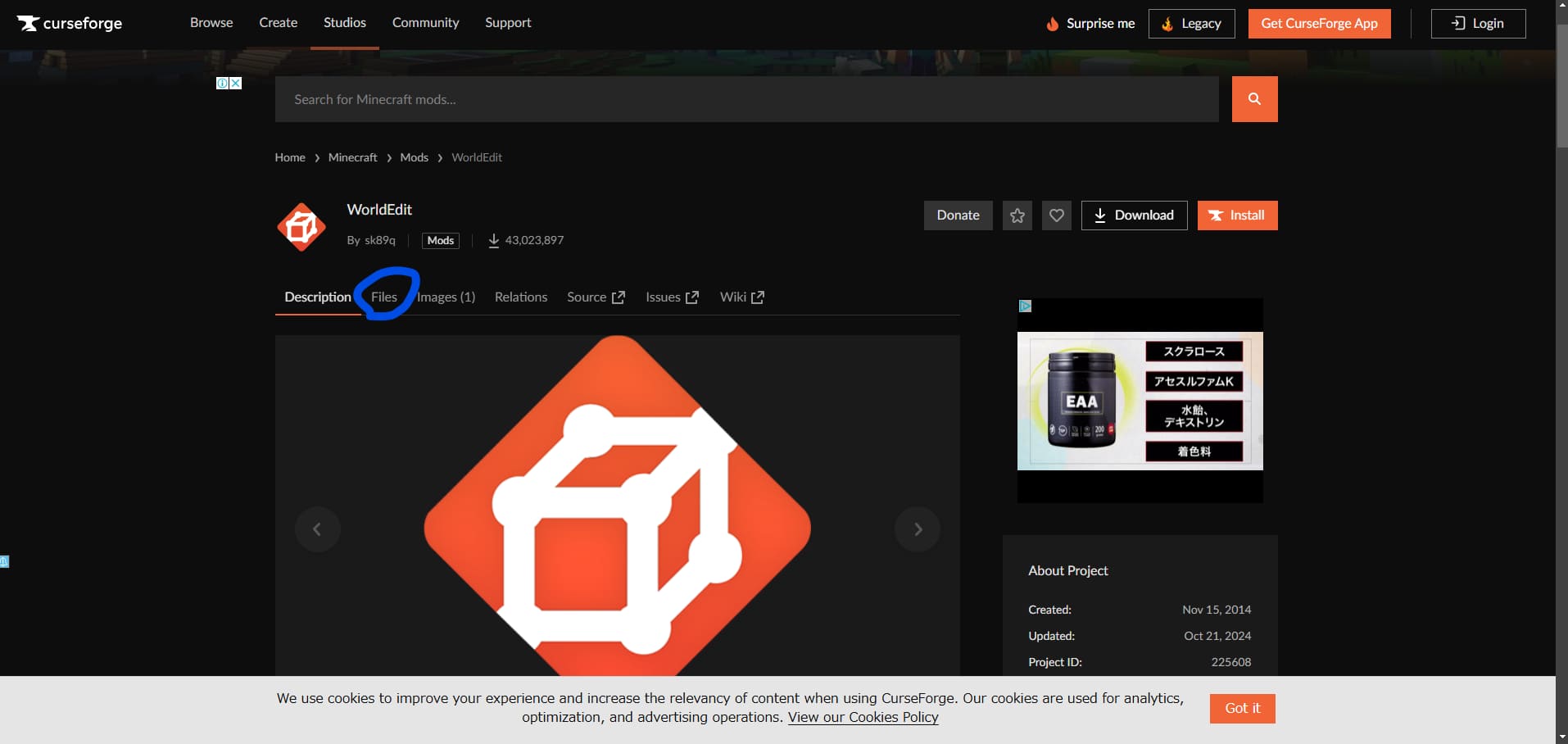The width and height of the screenshot is (1568, 744).
Task: Click the orange search magnifier button
Action: 1254,99
